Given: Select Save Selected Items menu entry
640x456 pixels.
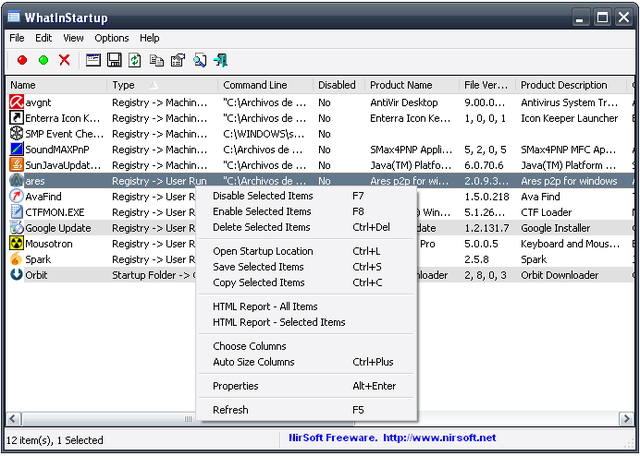Looking at the screenshot, I should pos(307,267).
